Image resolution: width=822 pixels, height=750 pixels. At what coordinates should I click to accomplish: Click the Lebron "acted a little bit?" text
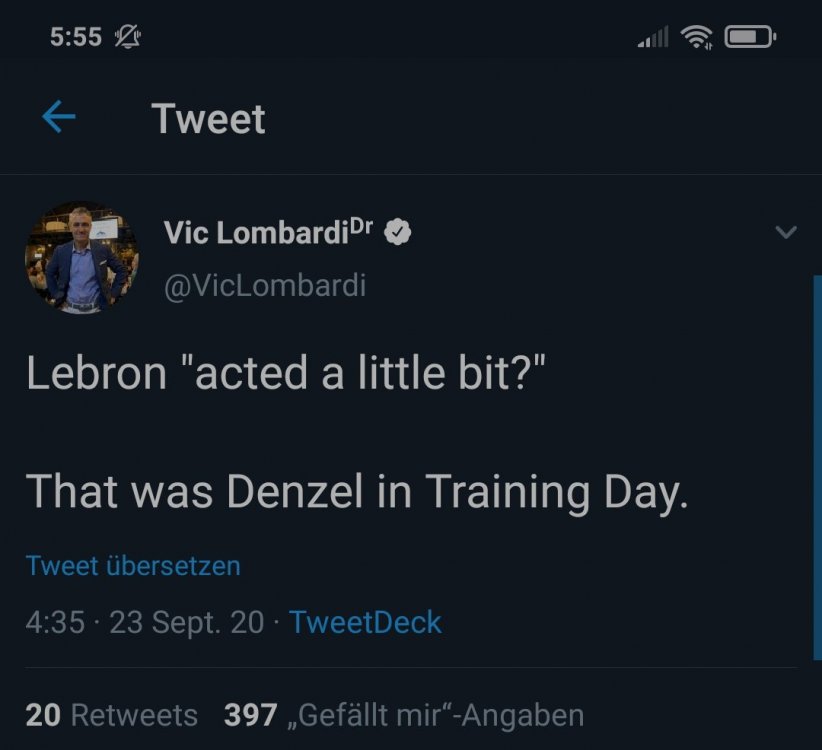point(285,373)
